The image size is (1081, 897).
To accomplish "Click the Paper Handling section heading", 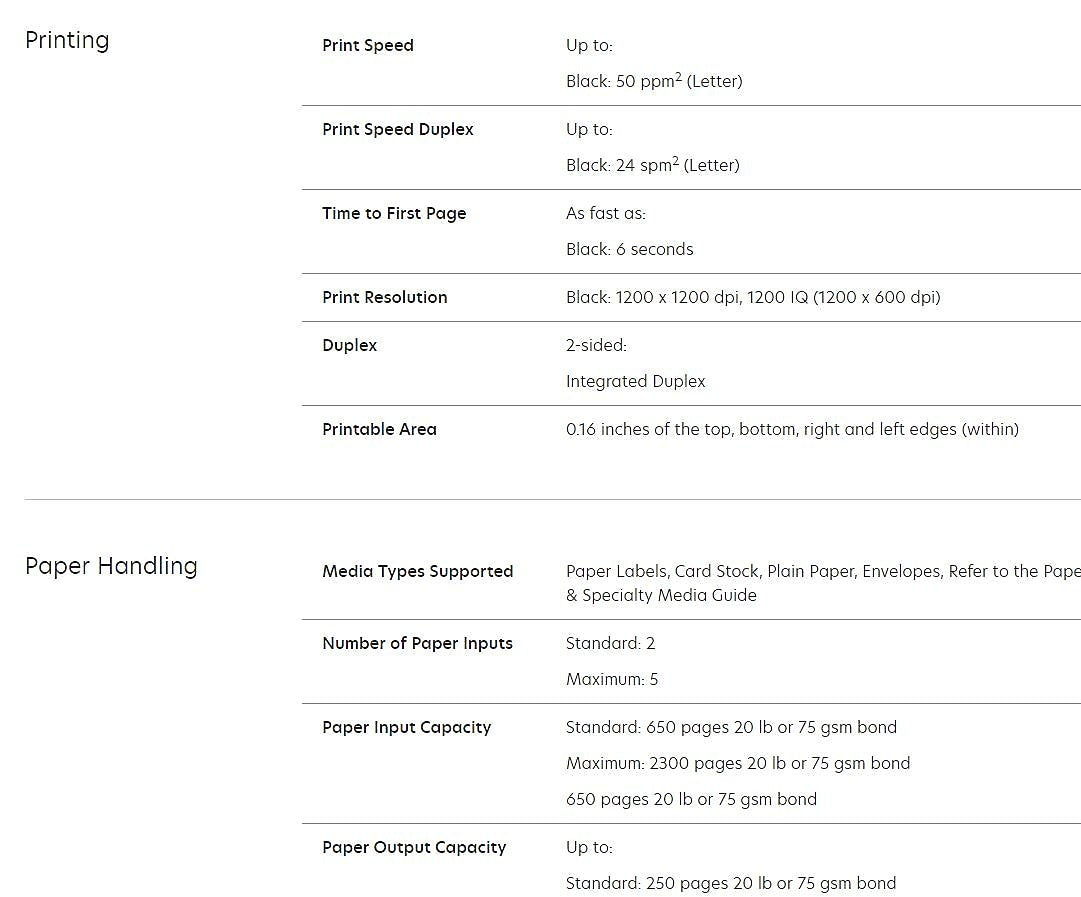I will [111, 566].
